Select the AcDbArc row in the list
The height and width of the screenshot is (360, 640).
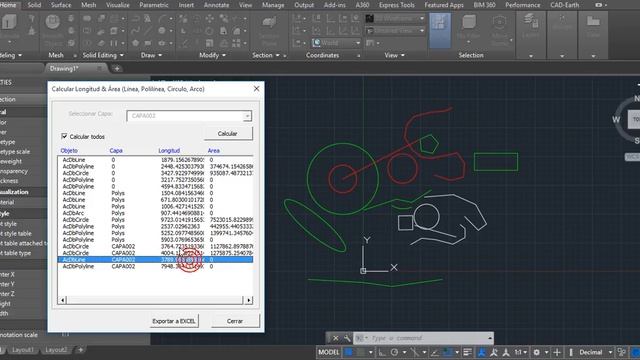point(155,213)
